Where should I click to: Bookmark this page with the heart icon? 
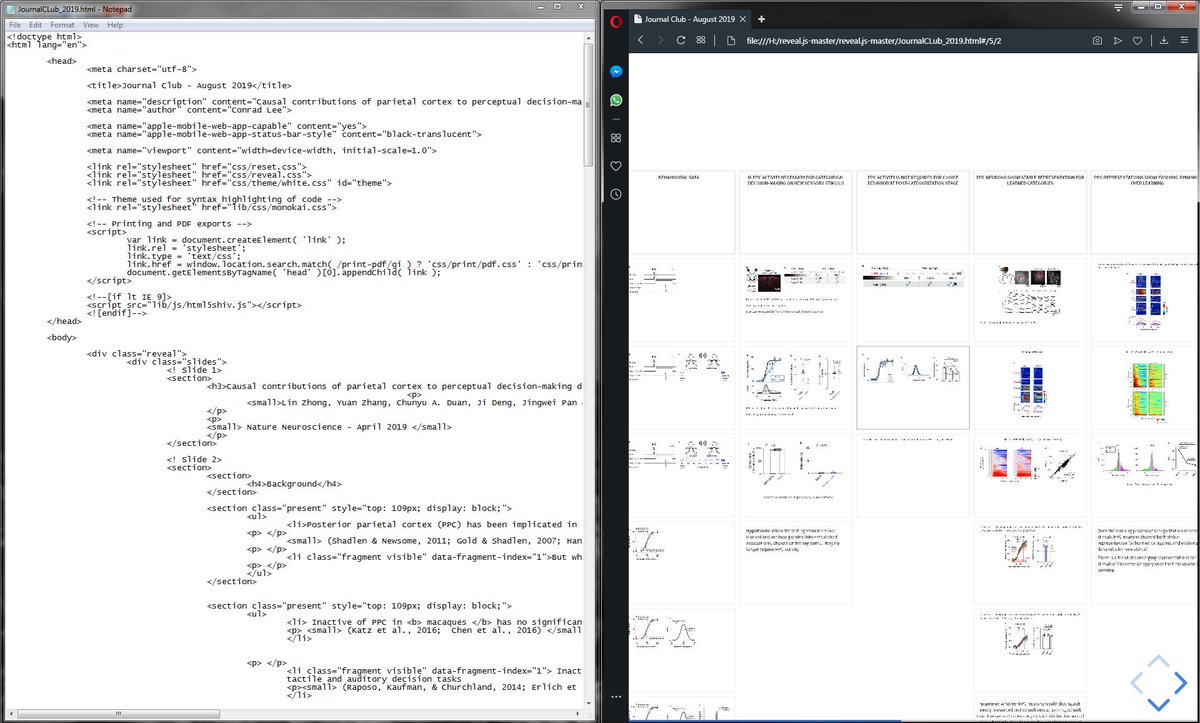click(x=1138, y=41)
